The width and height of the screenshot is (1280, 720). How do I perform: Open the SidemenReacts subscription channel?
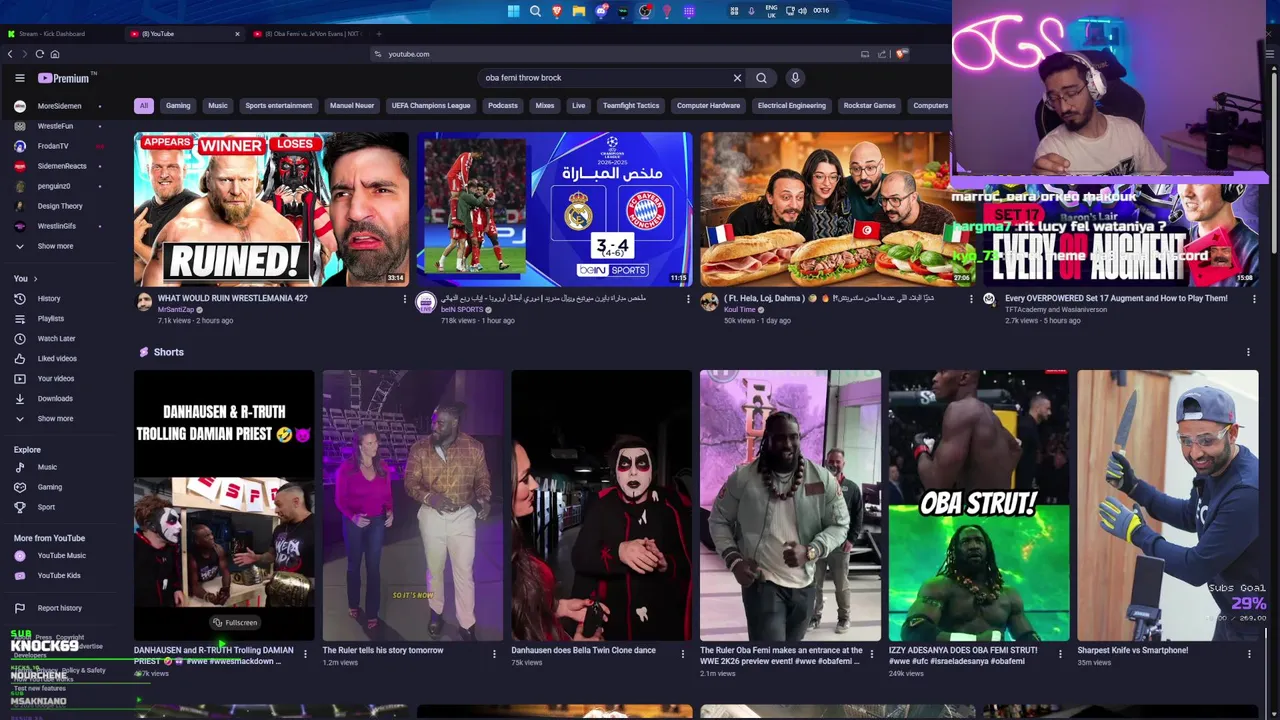point(60,166)
